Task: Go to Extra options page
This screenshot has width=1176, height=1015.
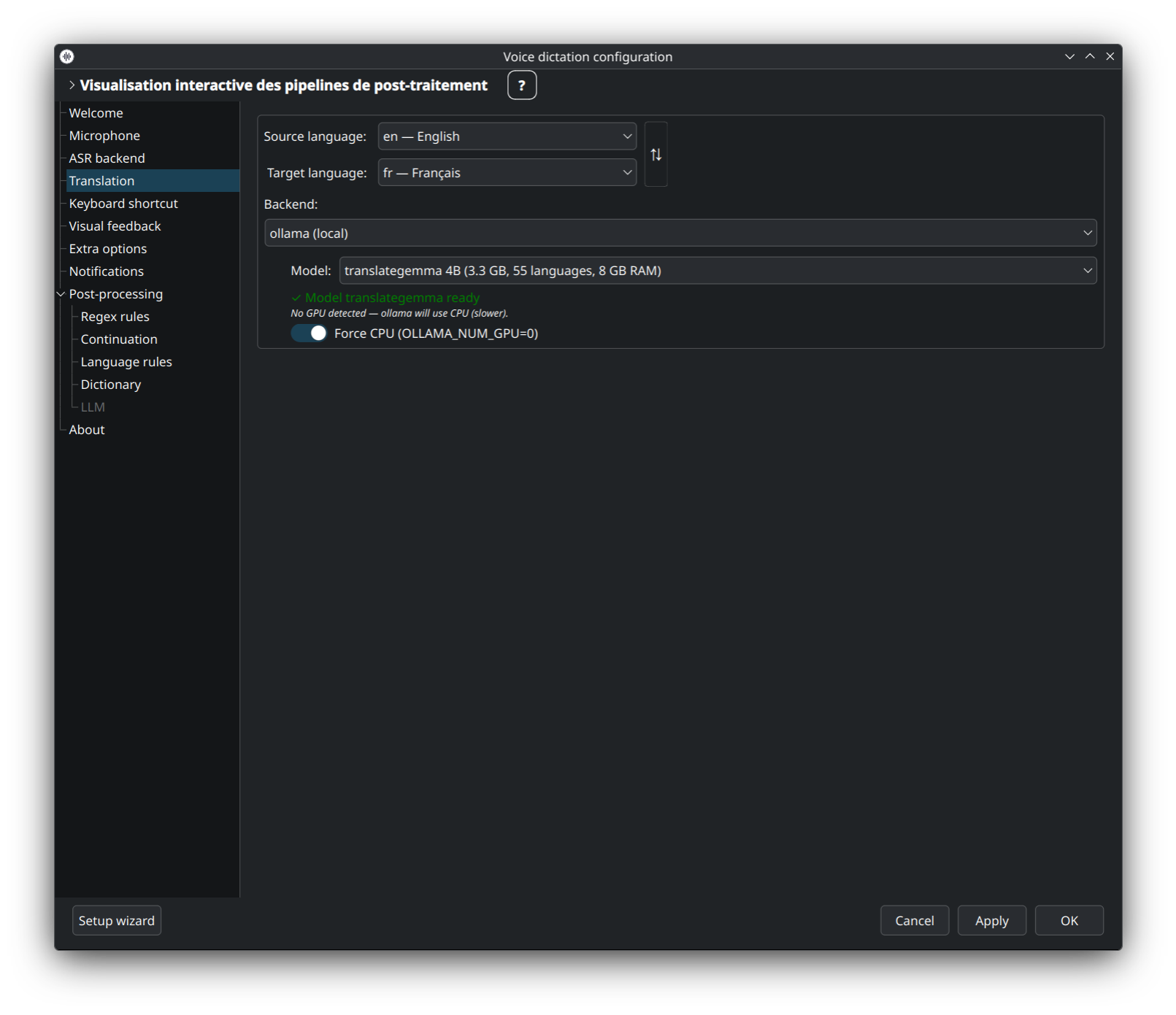Action: pyautogui.click(x=108, y=249)
